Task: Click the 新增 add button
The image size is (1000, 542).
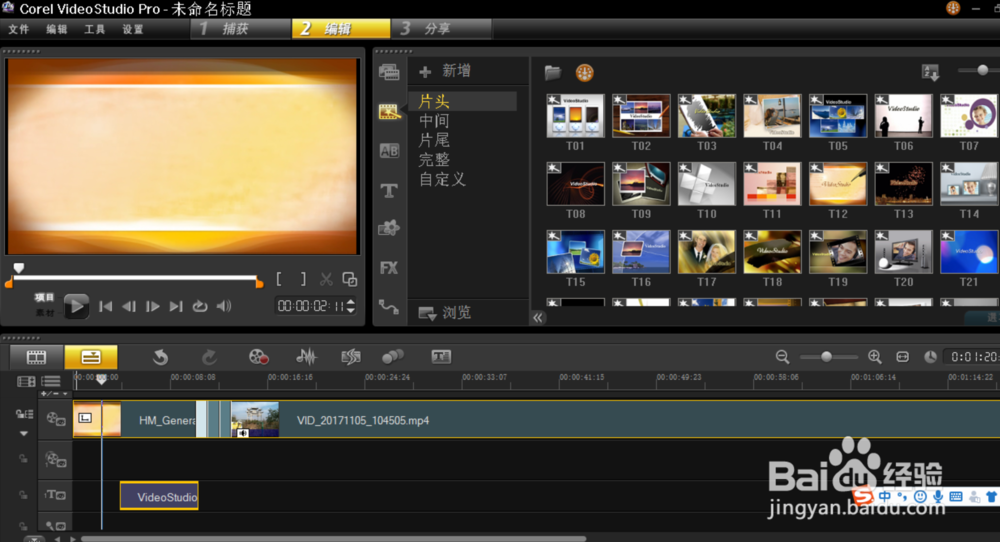Action: (x=445, y=71)
